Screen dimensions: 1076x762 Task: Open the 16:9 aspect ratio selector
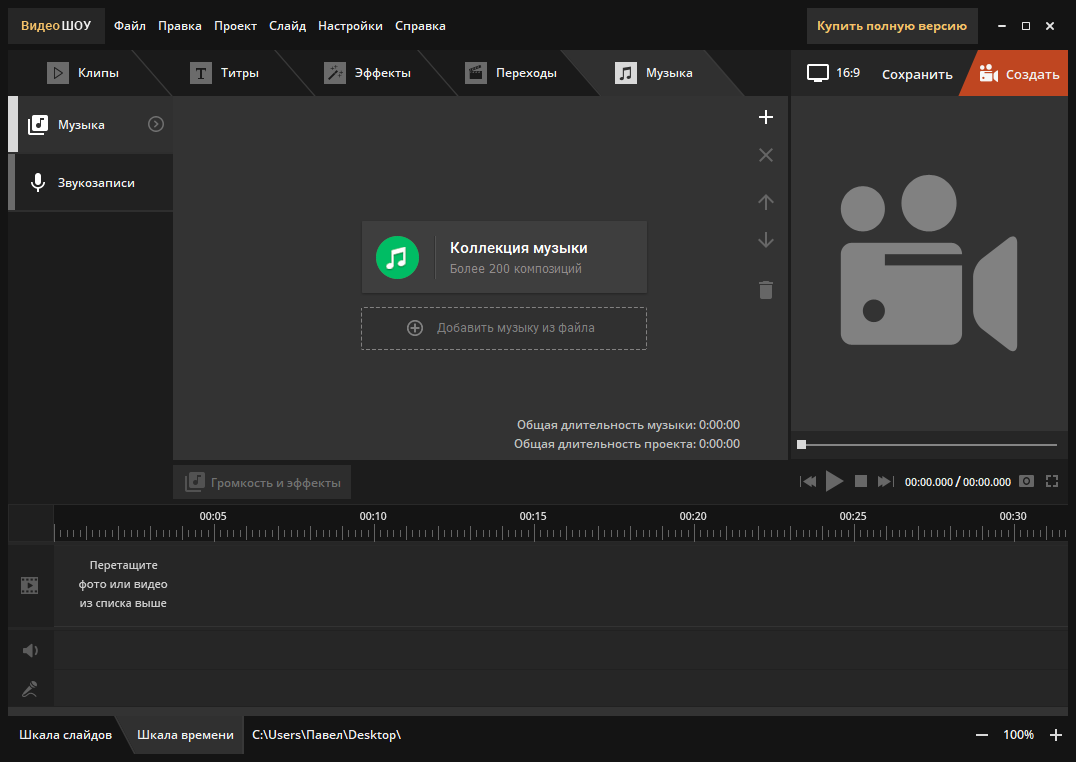click(x=833, y=73)
